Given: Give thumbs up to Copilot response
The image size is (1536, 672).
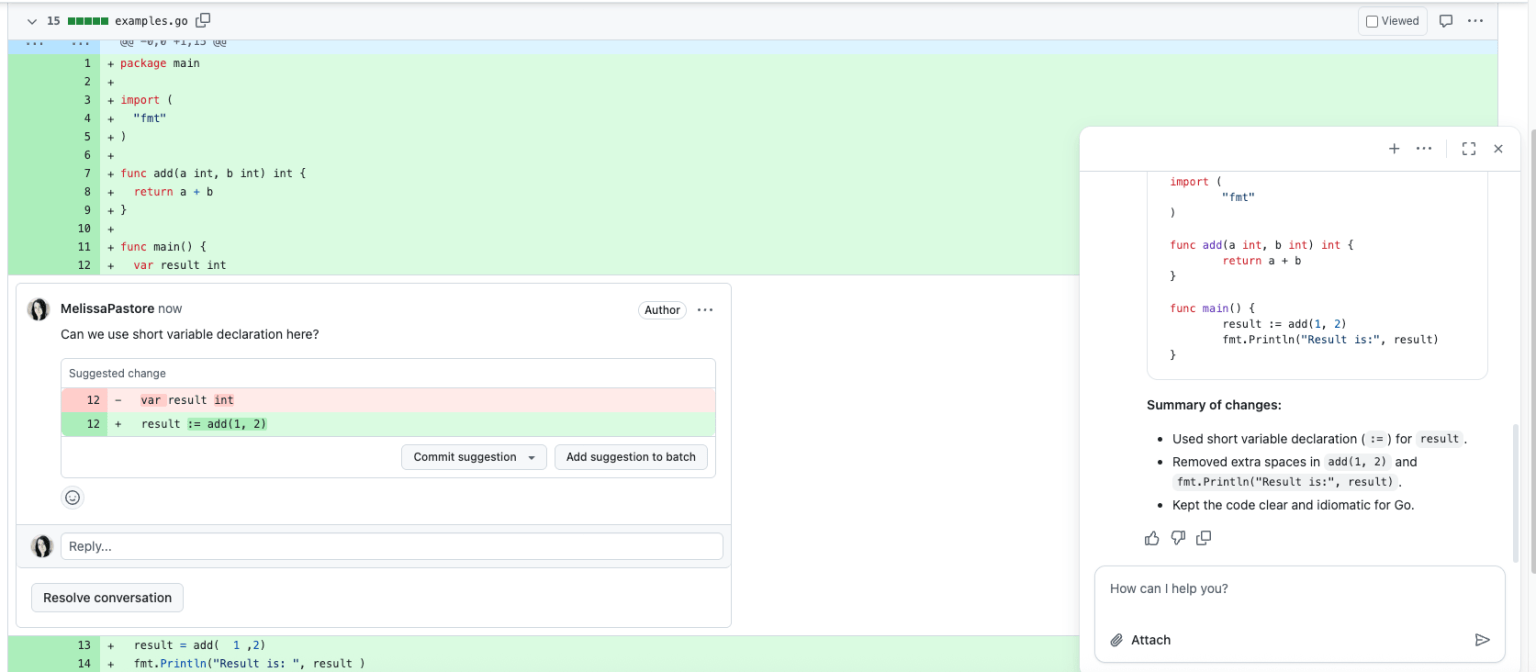Looking at the screenshot, I should pyautogui.click(x=1152, y=538).
